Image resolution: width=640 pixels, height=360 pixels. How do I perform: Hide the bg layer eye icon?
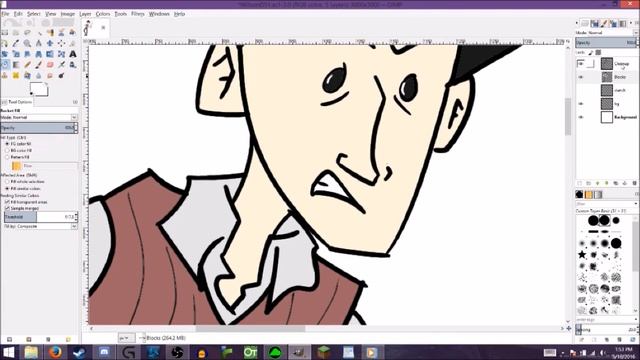coord(581,104)
